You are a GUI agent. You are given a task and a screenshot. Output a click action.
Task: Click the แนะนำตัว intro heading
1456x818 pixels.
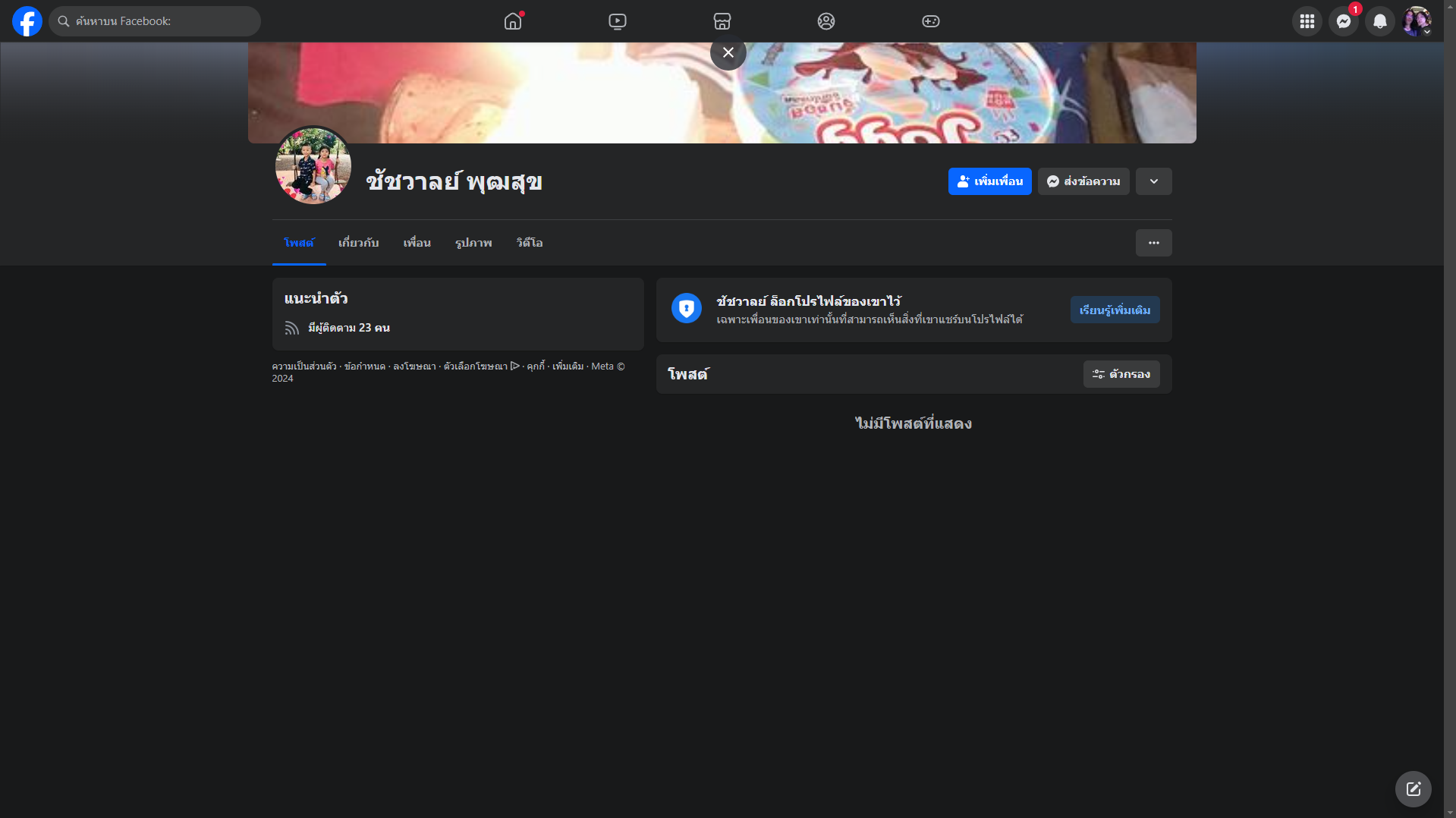316,298
